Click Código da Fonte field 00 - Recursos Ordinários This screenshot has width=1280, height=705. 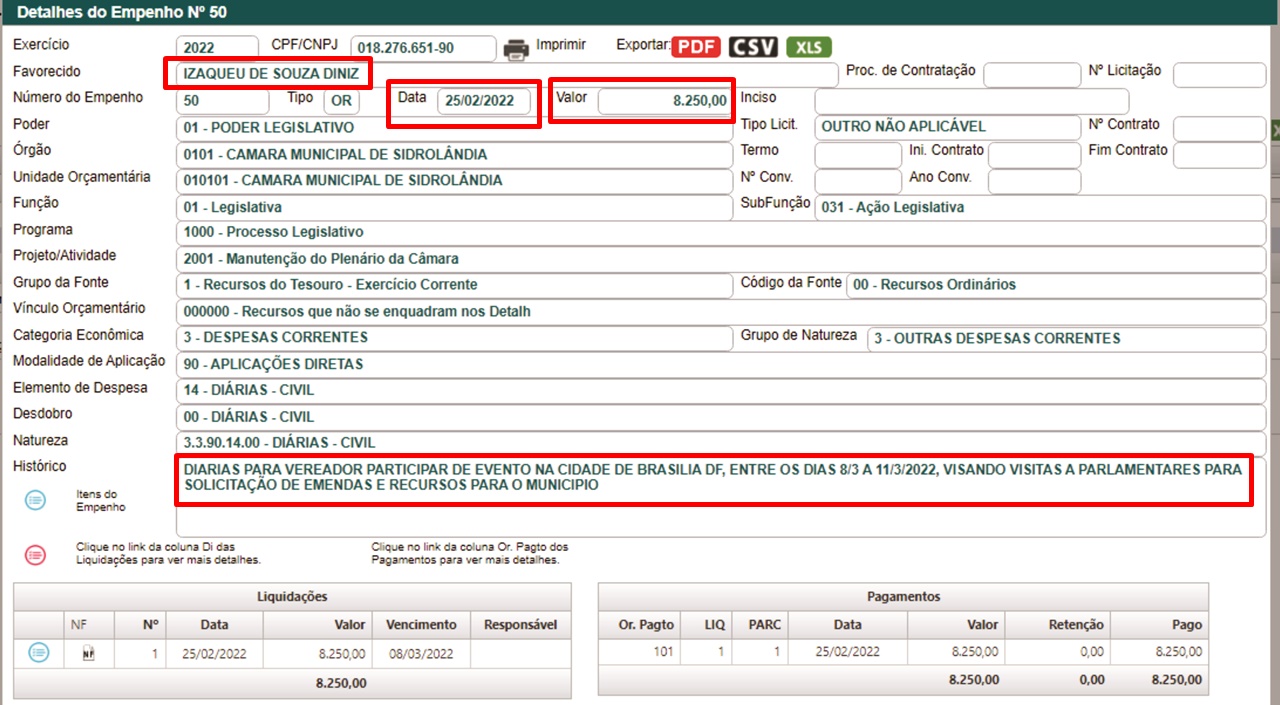coord(1056,285)
